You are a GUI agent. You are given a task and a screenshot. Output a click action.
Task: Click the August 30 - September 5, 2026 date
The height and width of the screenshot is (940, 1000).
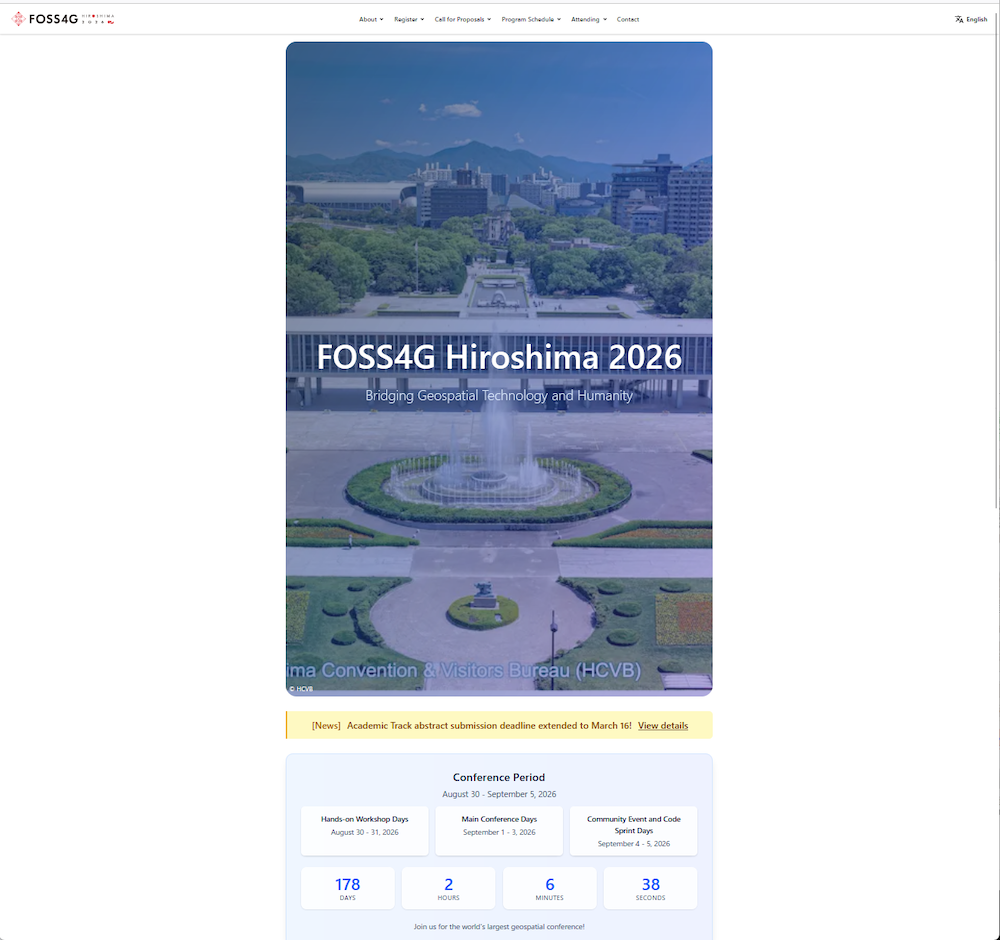(x=499, y=795)
